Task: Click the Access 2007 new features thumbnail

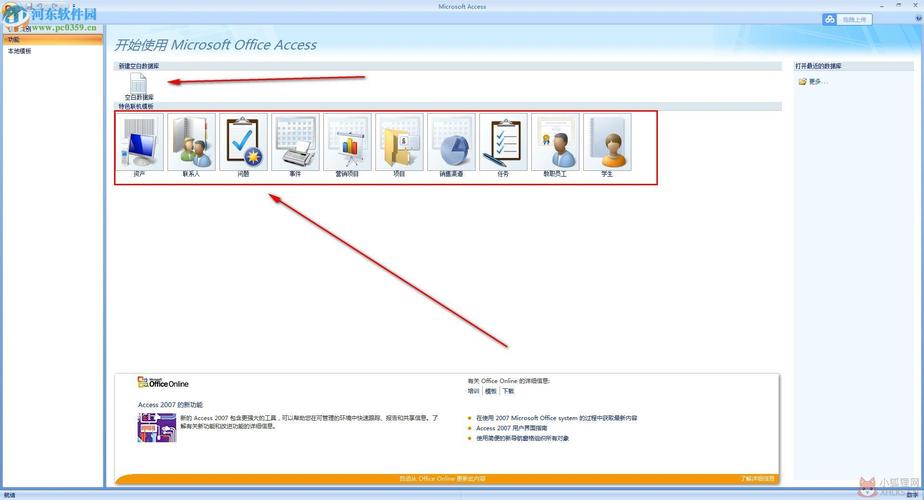Action: [x=157, y=427]
